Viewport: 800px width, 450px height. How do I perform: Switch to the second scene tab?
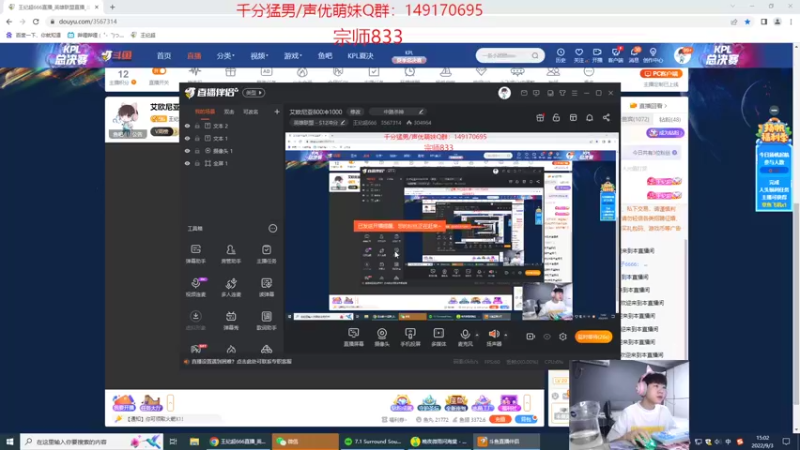click(x=229, y=112)
